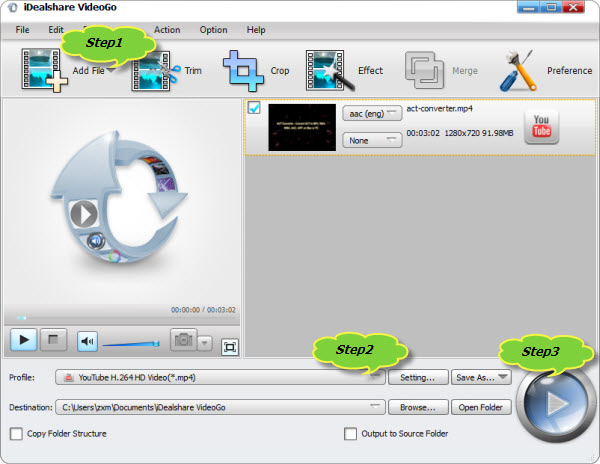Click the large preview pane logo
Image resolution: width=600 pixels, height=464 pixels.
[119, 197]
